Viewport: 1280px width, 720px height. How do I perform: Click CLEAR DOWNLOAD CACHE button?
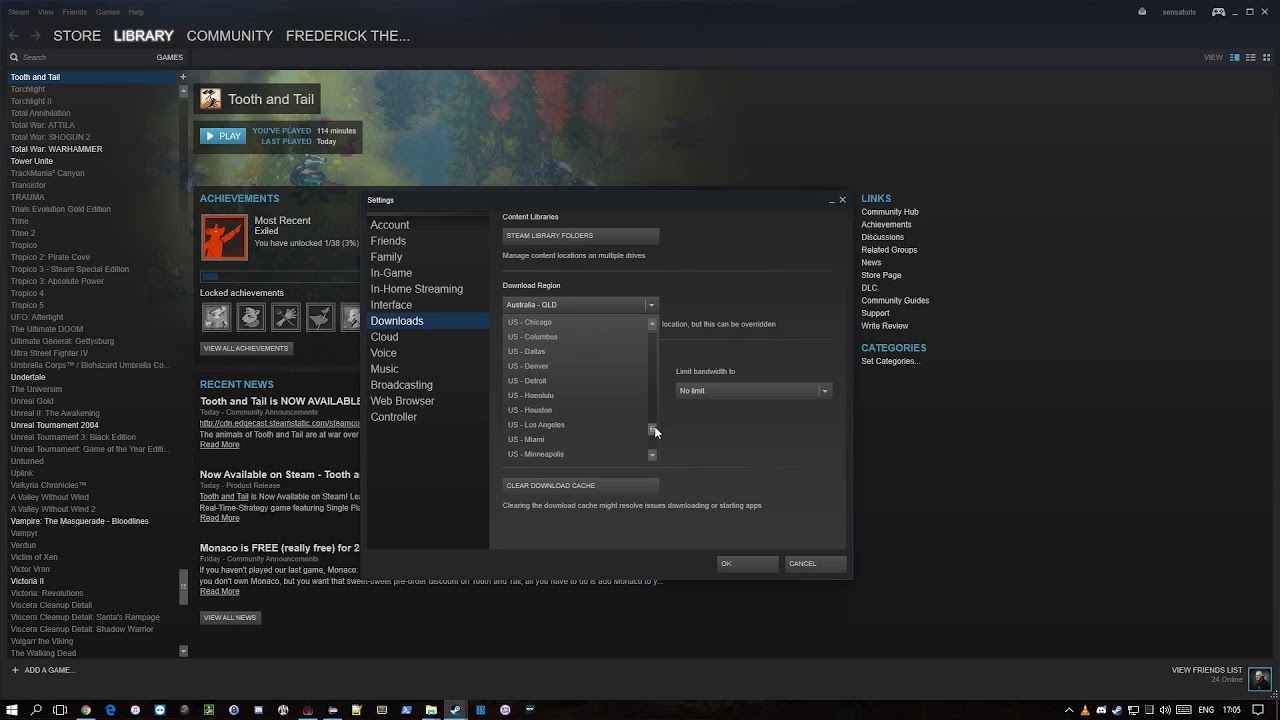[x=580, y=486]
